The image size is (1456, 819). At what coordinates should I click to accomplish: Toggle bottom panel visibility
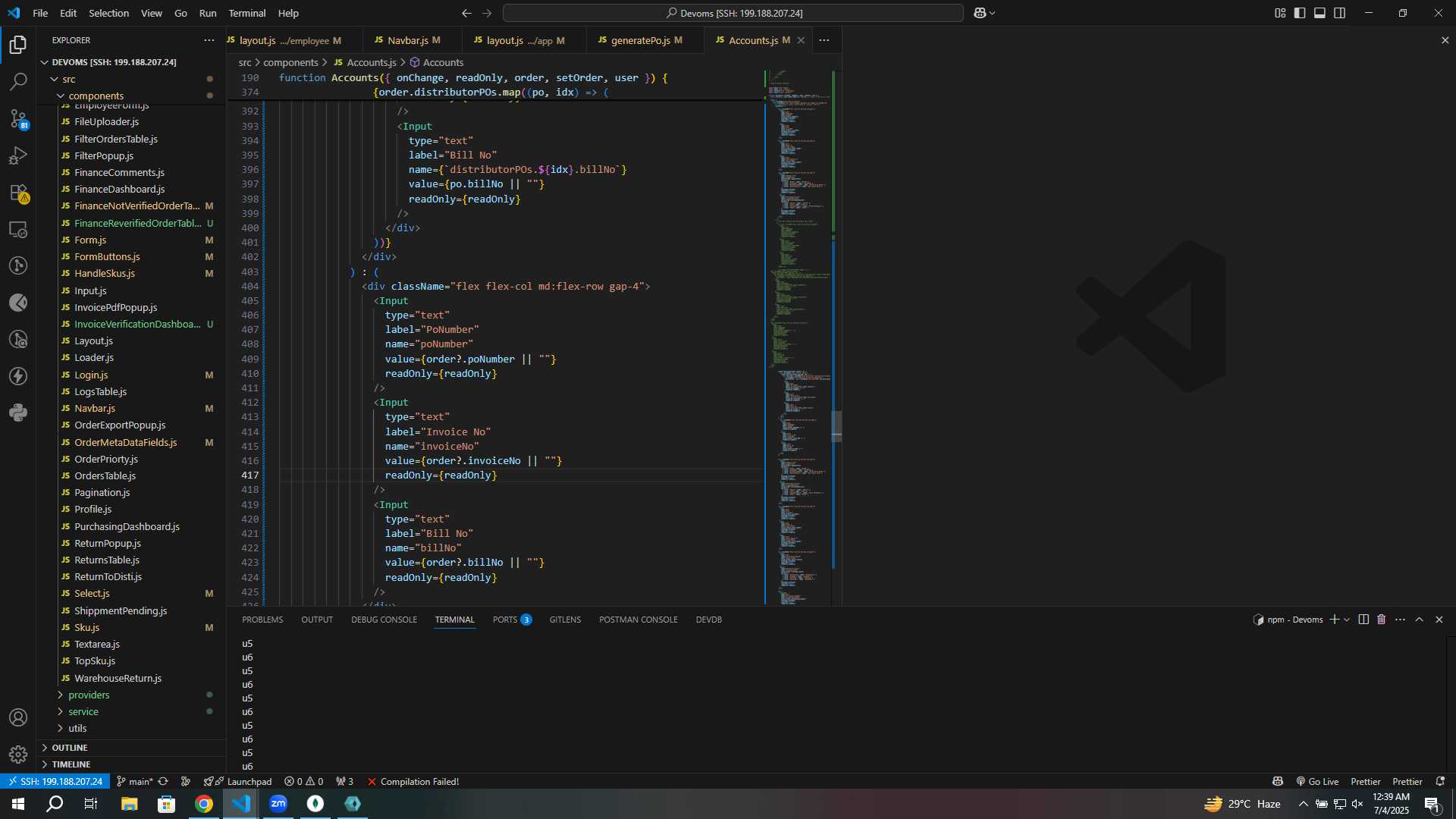pyautogui.click(x=1319, y=13)
